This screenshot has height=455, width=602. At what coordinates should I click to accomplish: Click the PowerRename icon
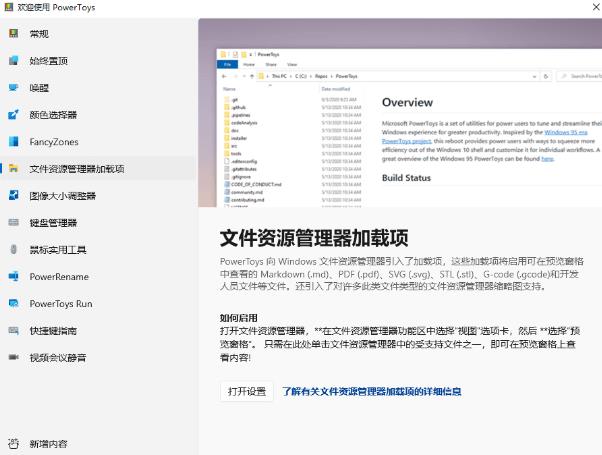pyautogui.click(x=13, y=276)
